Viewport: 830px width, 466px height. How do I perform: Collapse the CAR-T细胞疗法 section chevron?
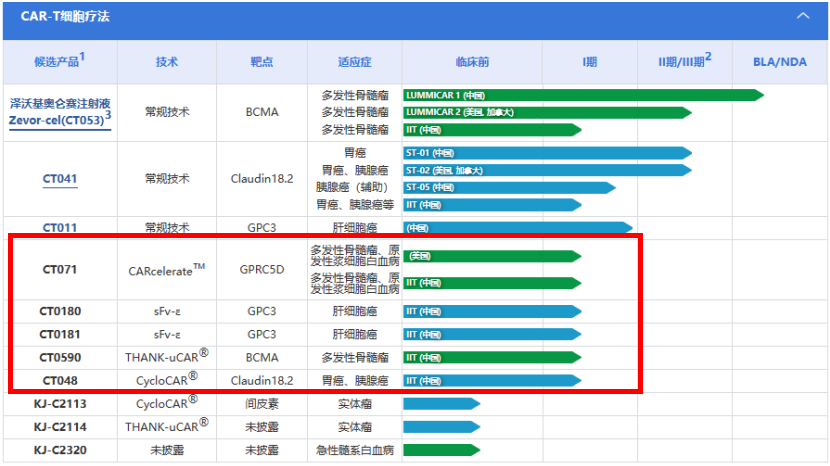pos(803,16)
